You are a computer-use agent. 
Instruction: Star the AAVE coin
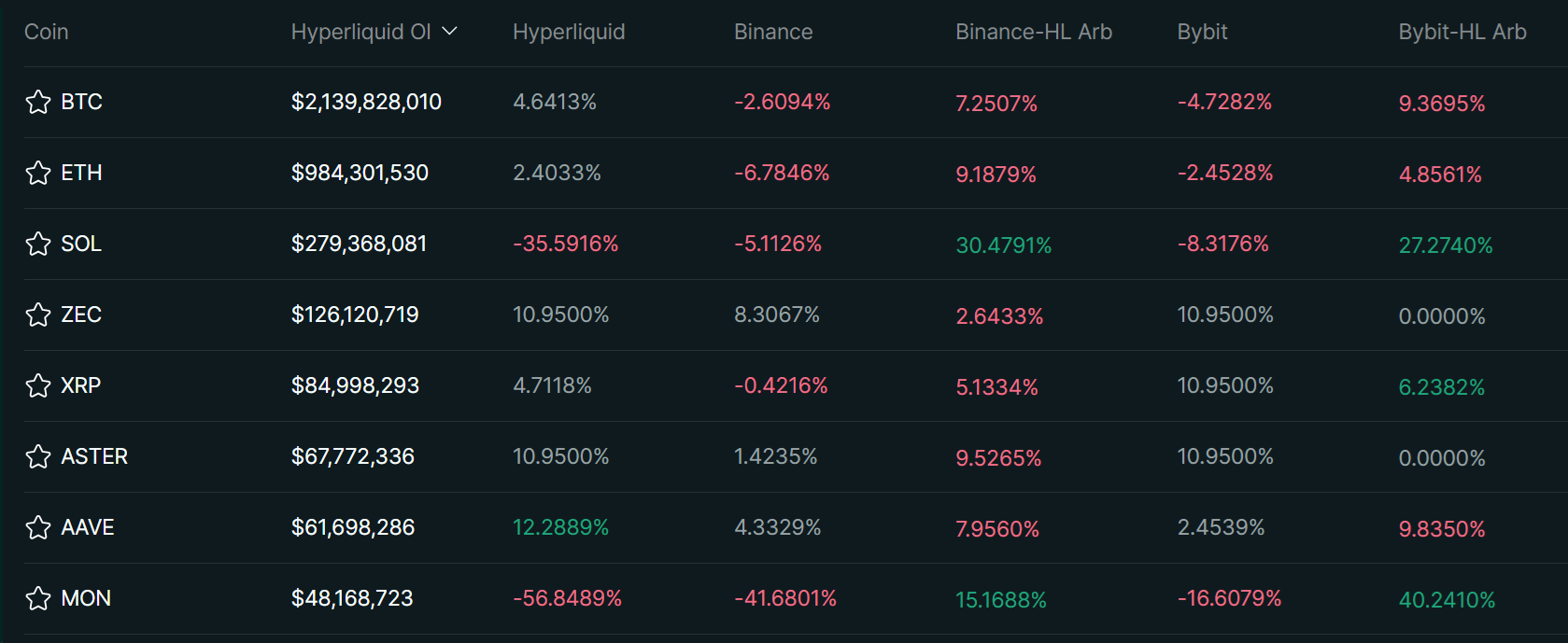coord(38,527)
